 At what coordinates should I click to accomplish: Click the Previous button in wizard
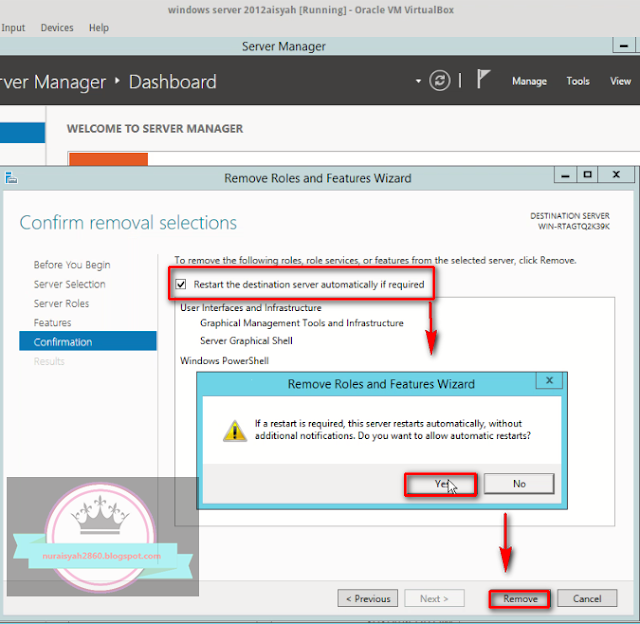coord(368,599)
